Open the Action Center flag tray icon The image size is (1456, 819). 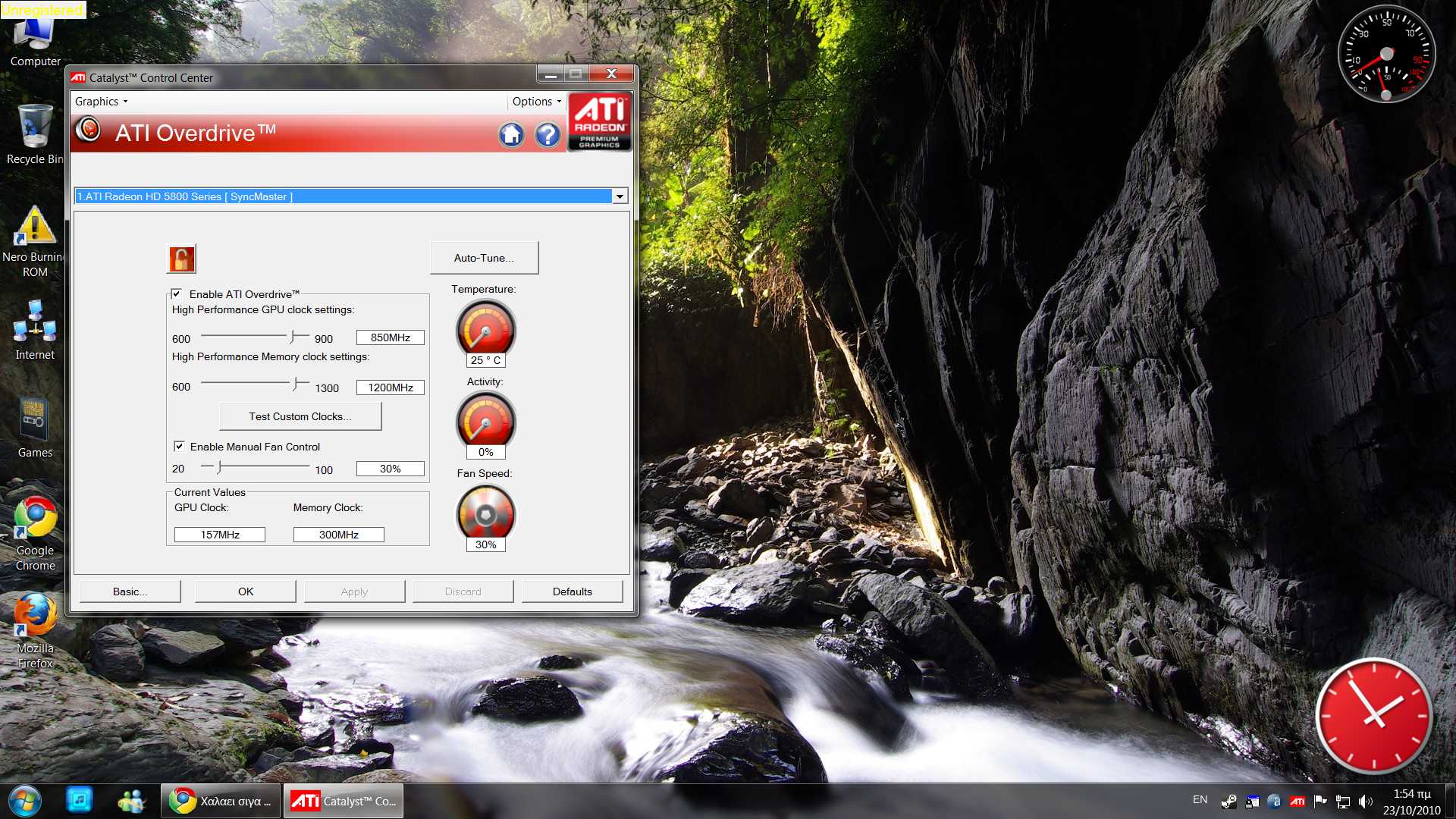(1320, 801)
